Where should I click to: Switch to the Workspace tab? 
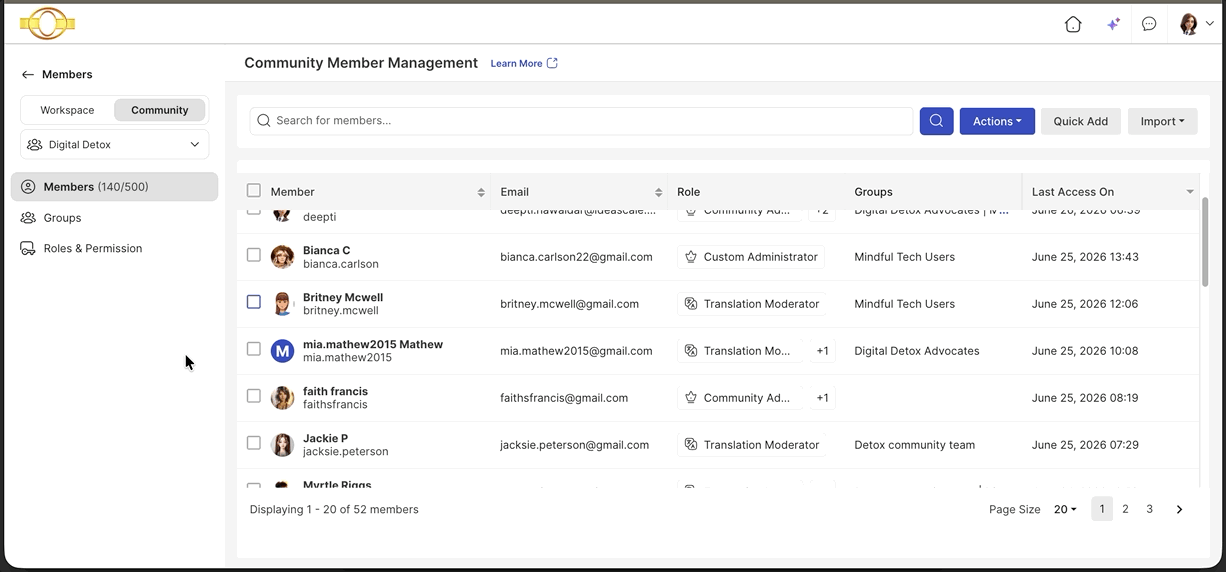(68, 110)
